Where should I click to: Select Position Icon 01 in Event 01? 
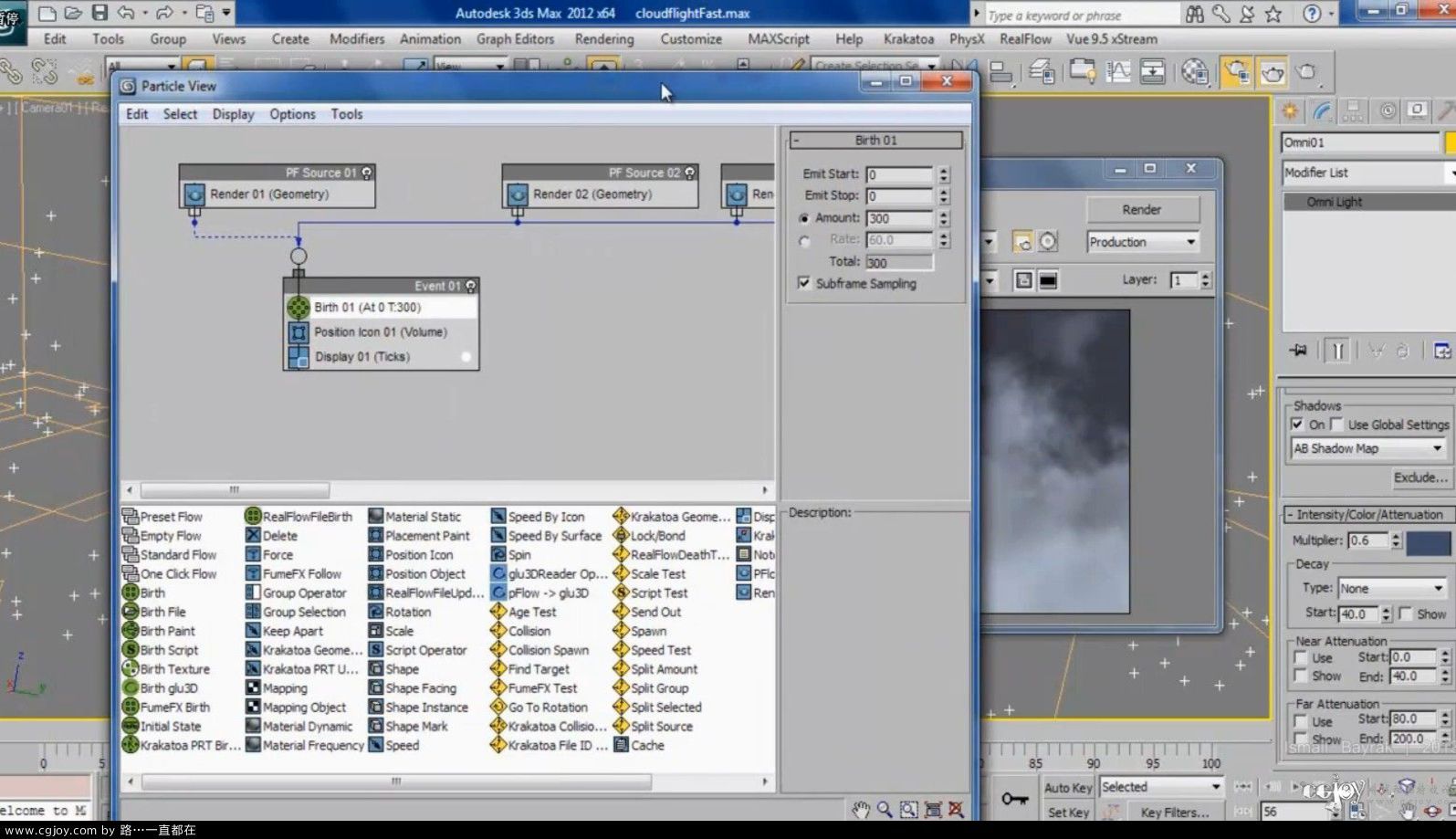[382, 332]
